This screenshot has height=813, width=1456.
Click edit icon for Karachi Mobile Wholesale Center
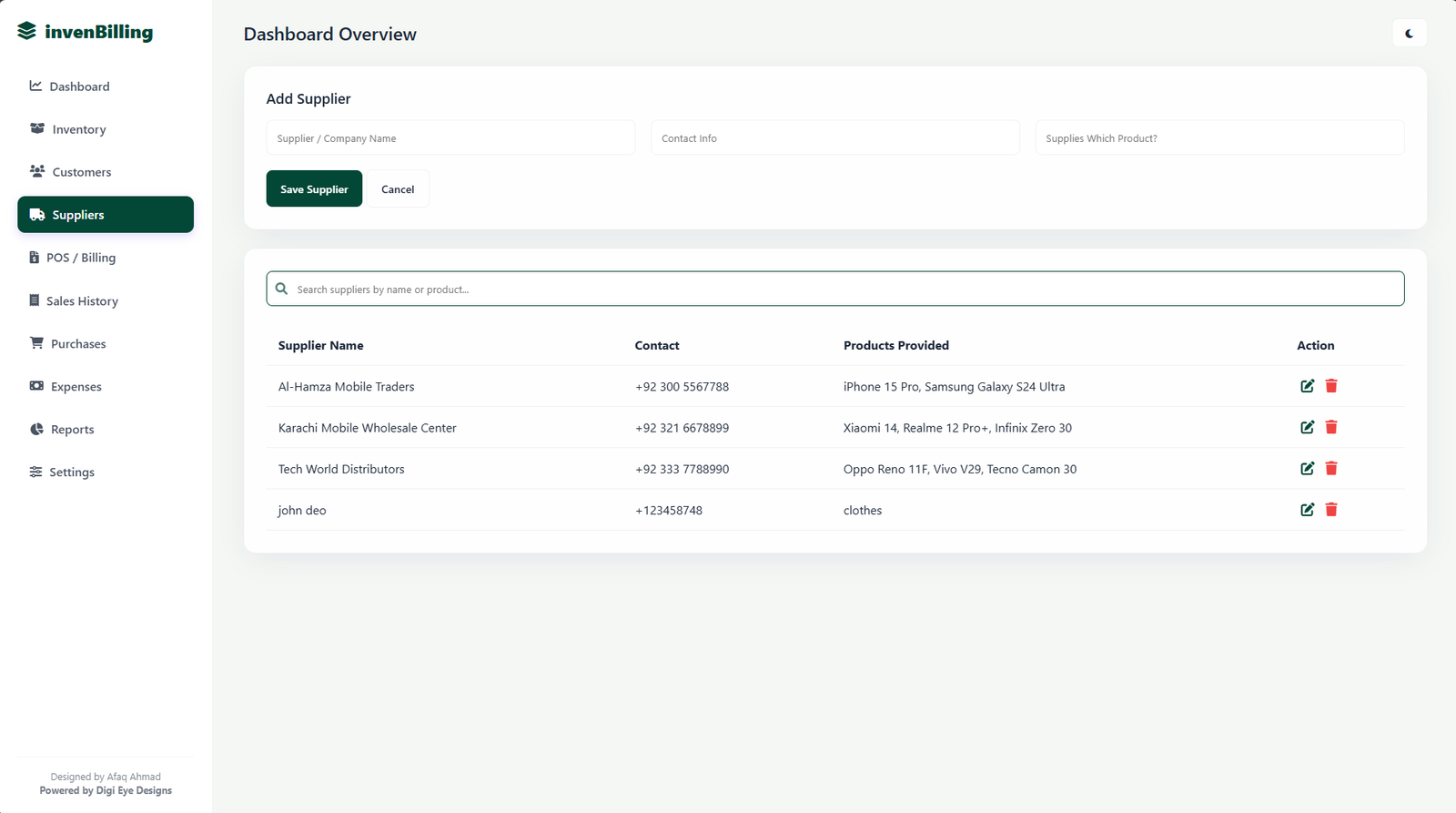coord(1307,427)
